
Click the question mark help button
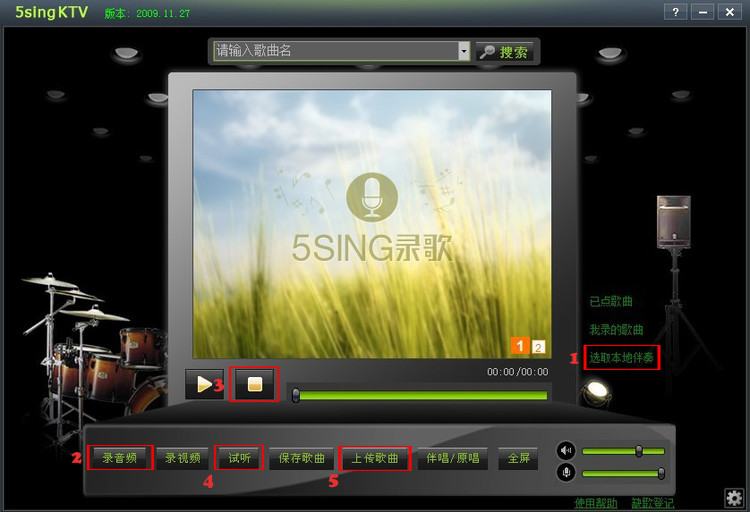pyautogui.click(x=675, y=12)
